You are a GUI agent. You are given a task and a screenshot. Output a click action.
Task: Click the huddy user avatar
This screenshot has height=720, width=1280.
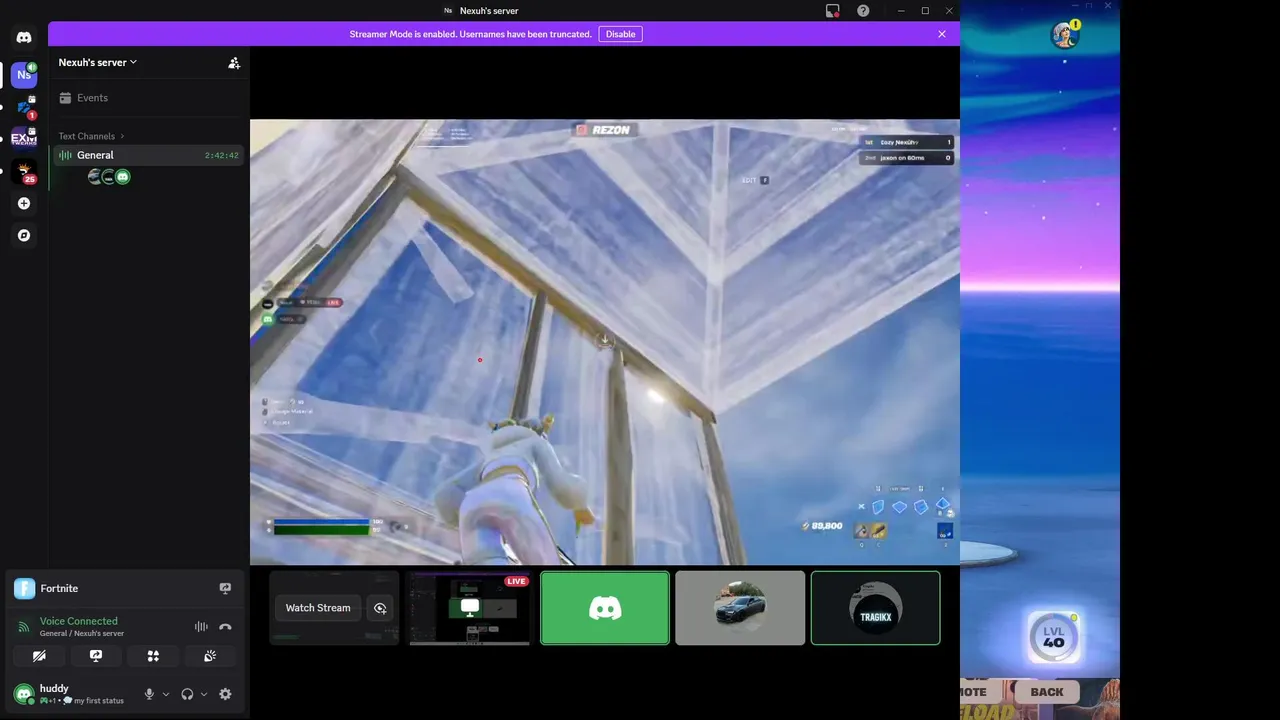24,694
